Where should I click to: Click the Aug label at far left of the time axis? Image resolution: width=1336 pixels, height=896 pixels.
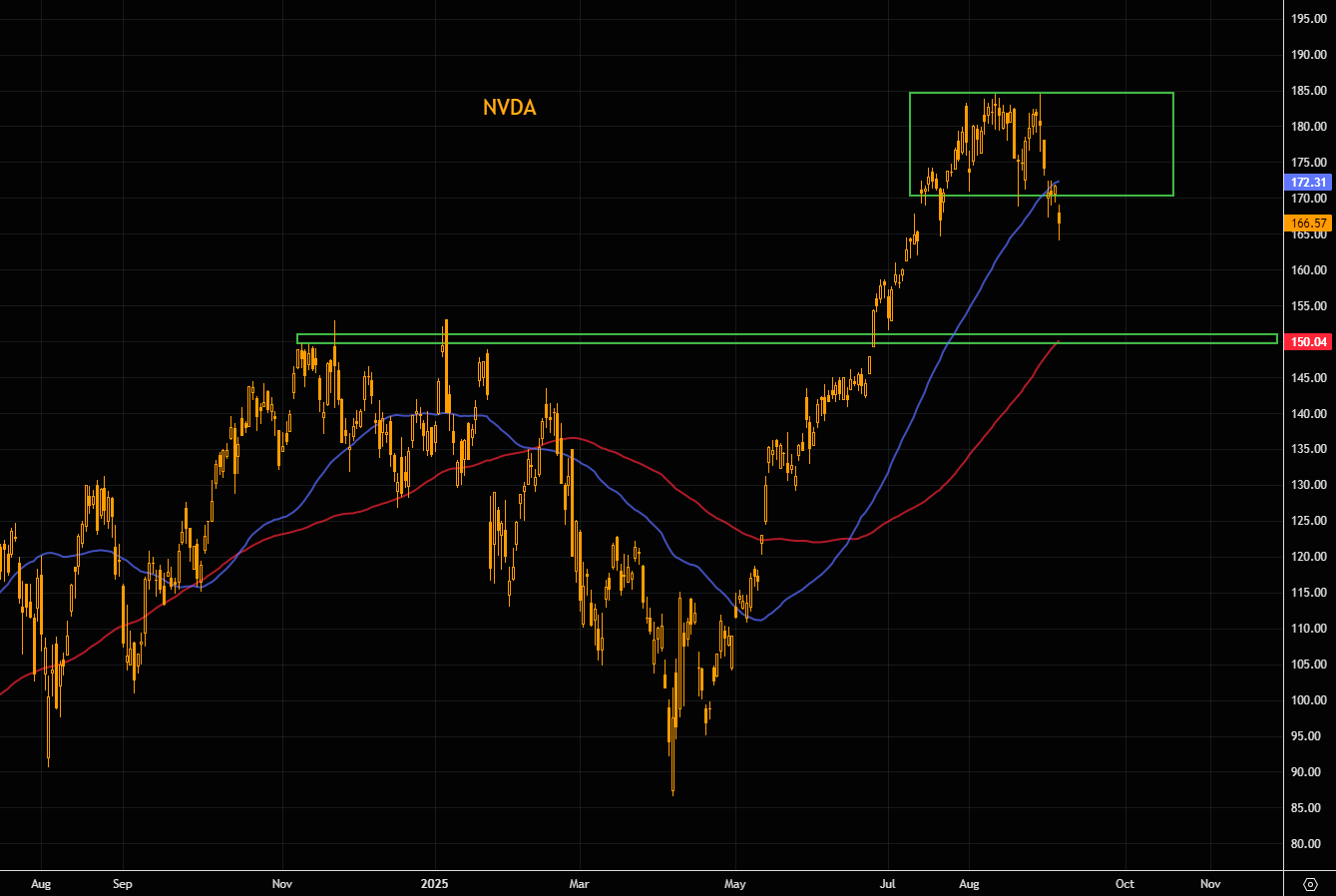(x=41, y=884)
